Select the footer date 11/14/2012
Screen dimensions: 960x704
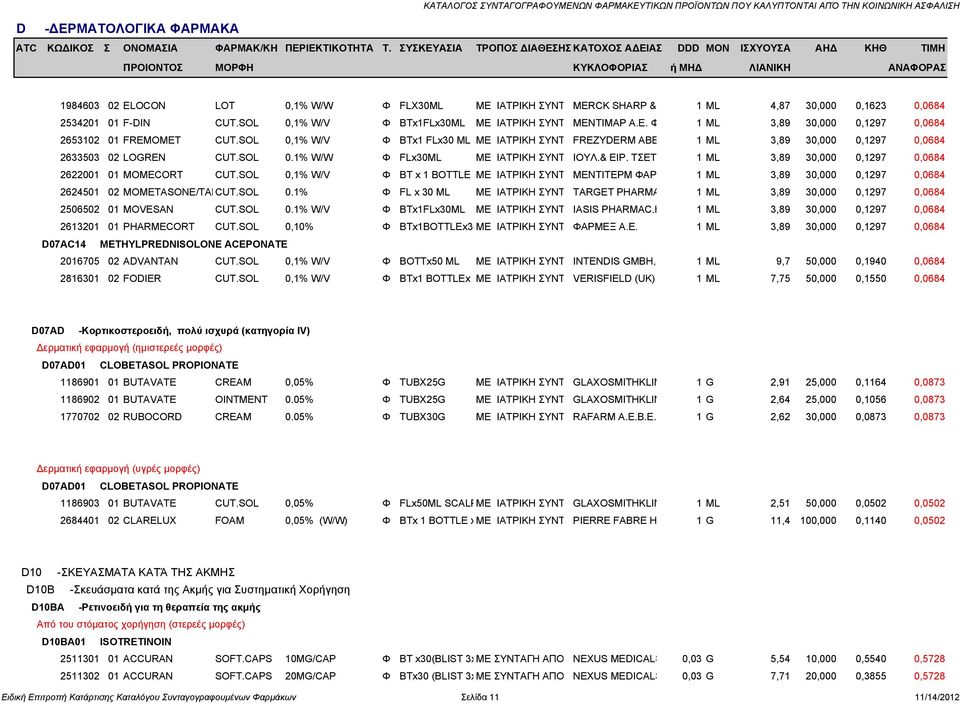click(937, 697)
